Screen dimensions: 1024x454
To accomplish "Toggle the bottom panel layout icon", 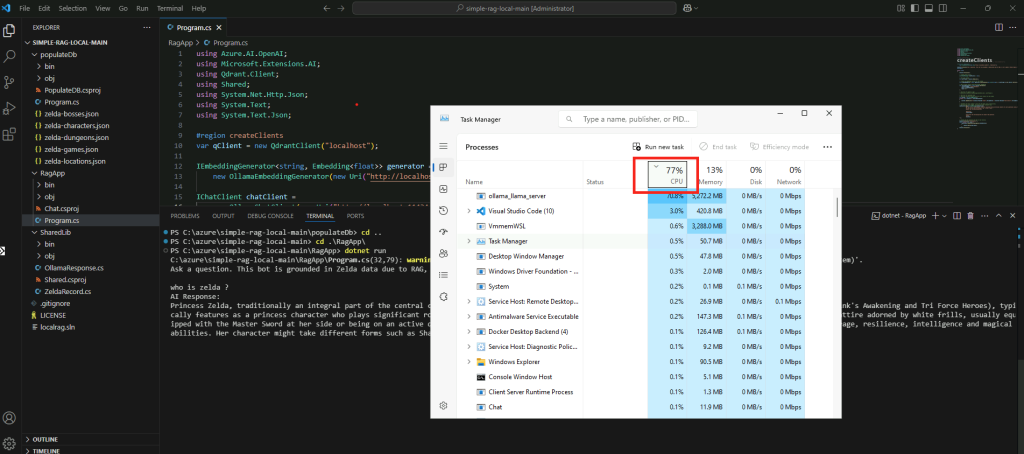I will coord(927,8).
